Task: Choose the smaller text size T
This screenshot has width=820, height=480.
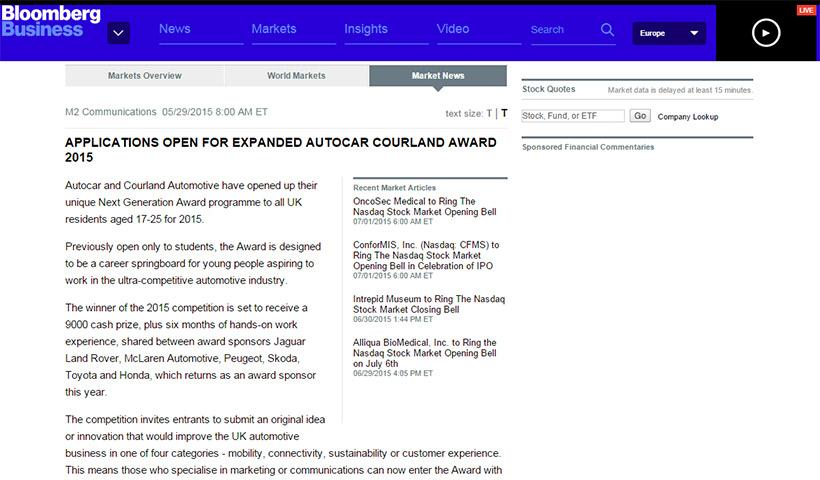Action: click(489, 113)
